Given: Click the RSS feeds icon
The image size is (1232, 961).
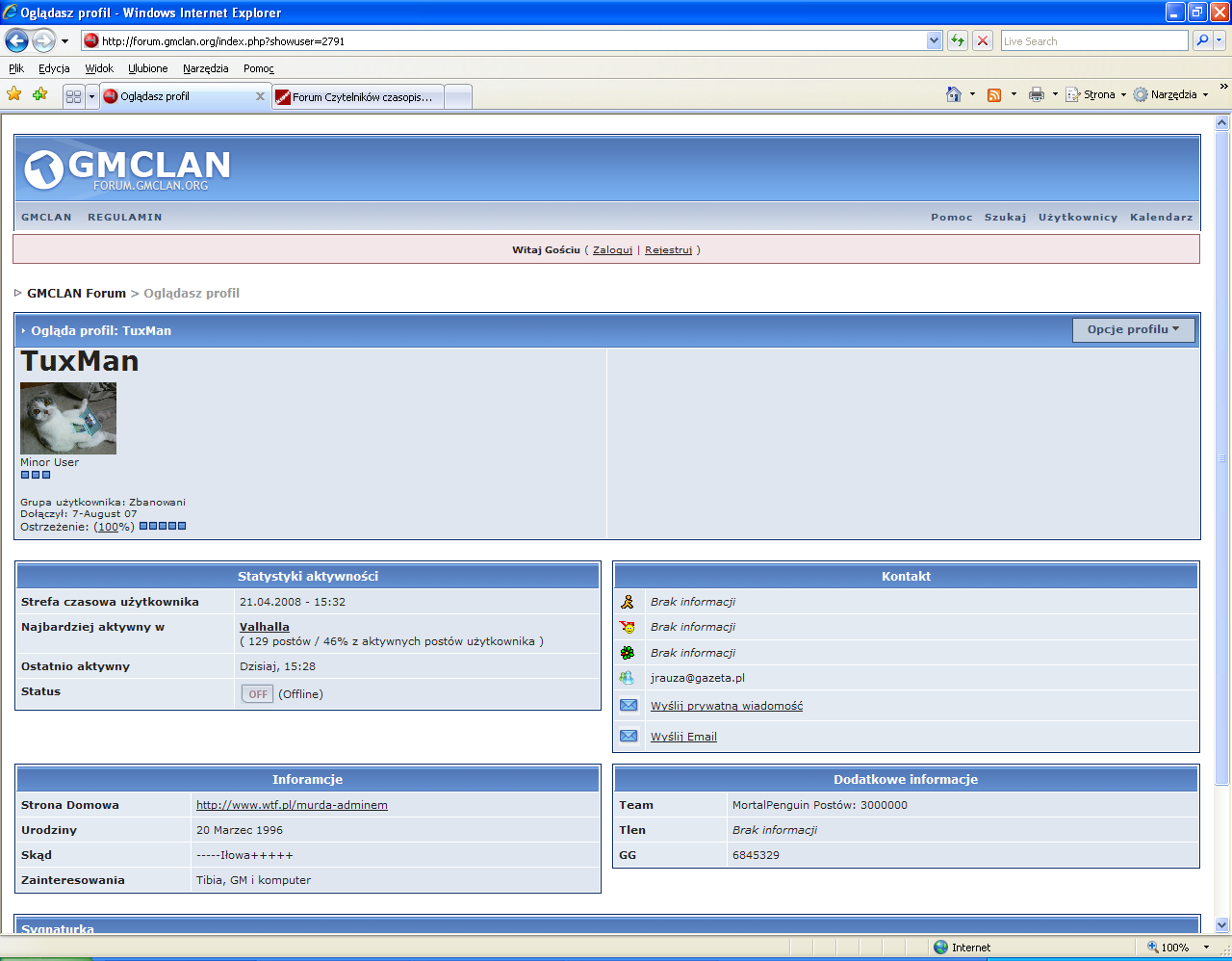Looking at the screenshot, I should tap(994, 94).
